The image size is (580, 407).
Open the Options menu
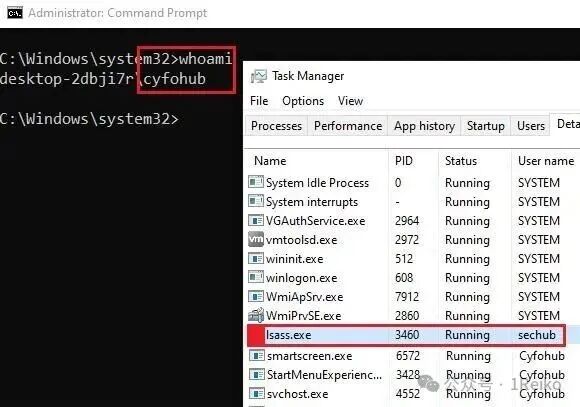(303, 101)
